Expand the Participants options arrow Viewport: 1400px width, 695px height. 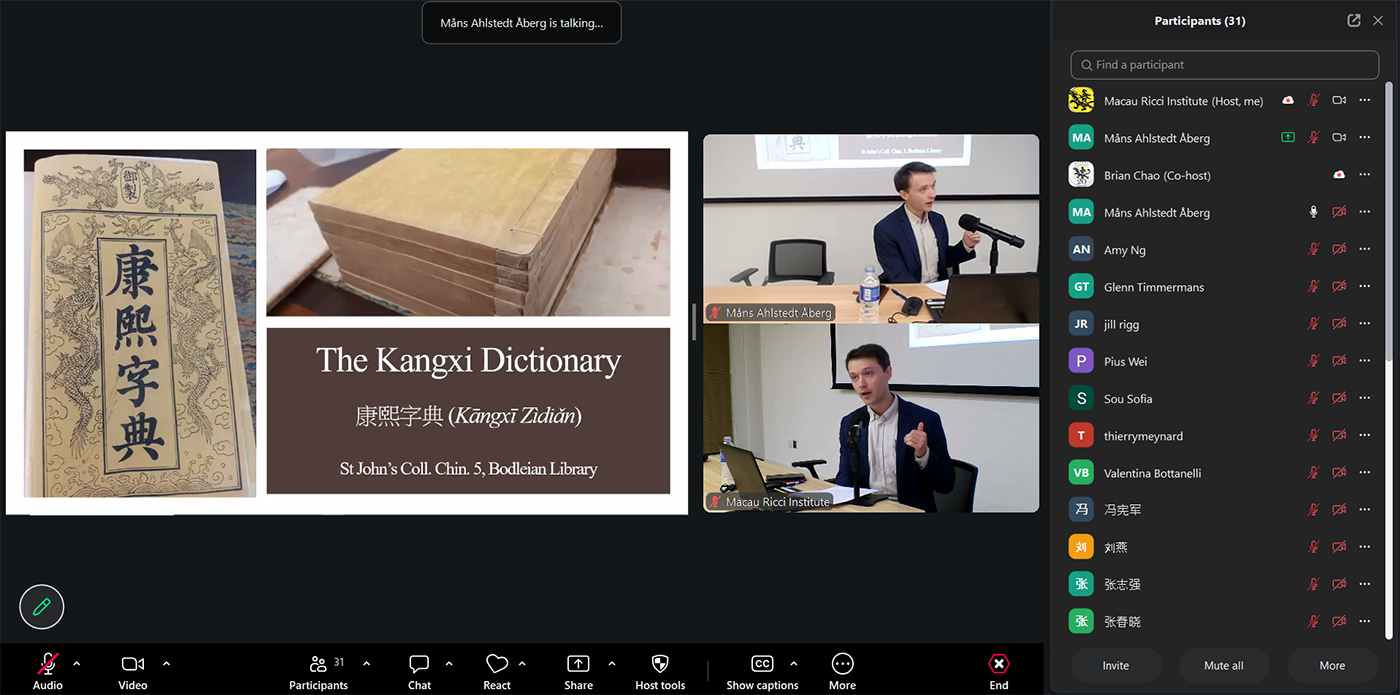click(366, 663)
